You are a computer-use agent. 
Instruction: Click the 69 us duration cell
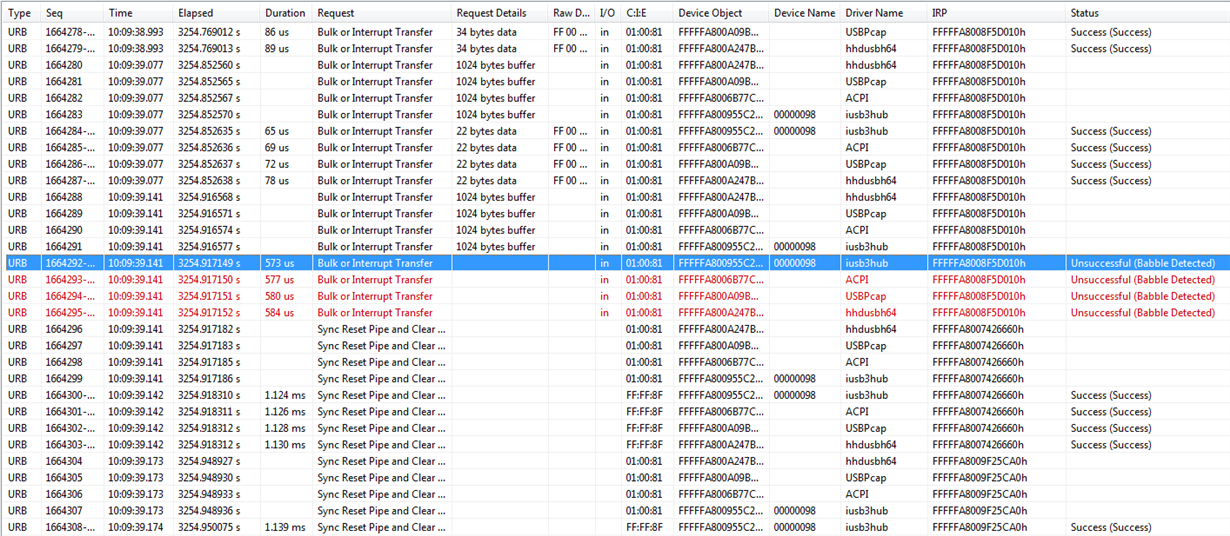coord(277,147)
